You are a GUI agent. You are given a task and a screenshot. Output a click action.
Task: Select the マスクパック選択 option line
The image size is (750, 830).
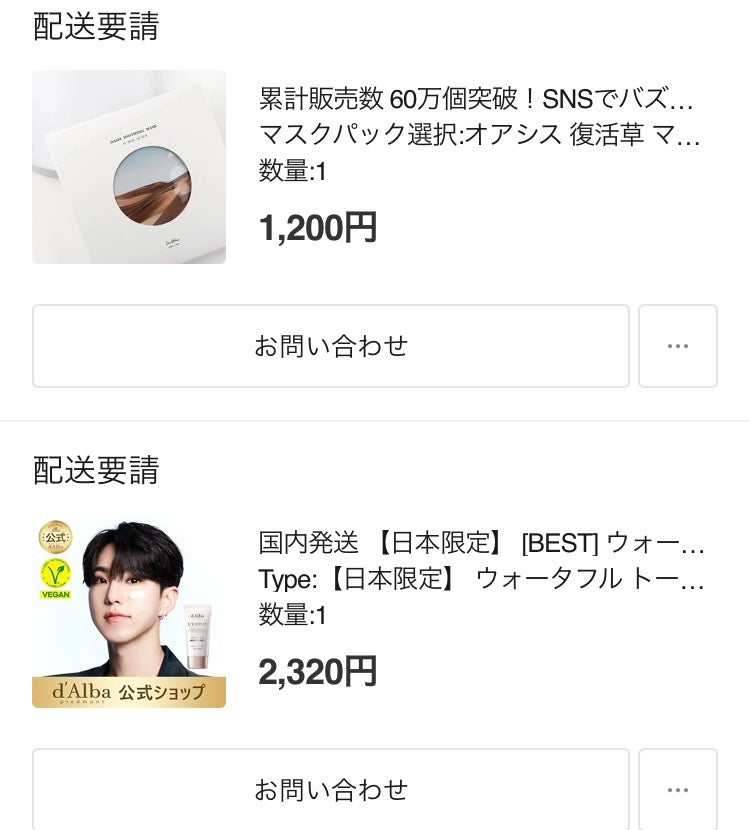coord(480,134)
